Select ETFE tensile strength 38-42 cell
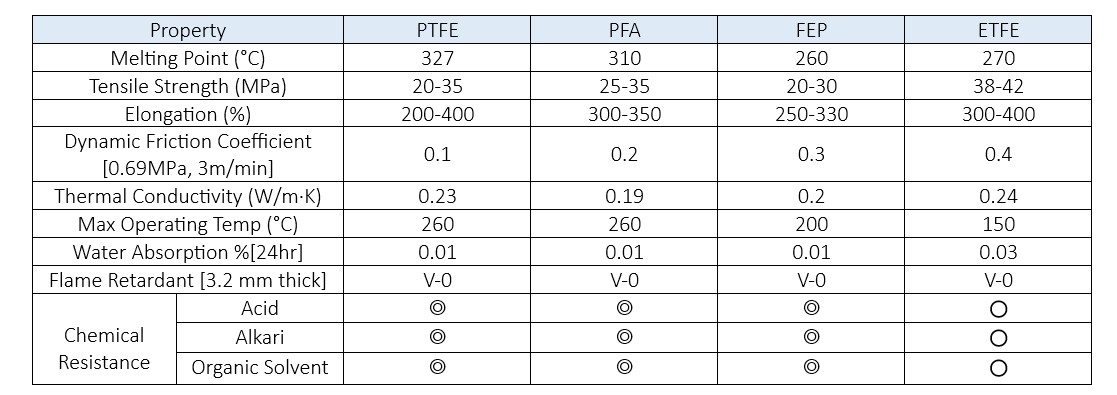1117x395 pixels. [998, 86]
